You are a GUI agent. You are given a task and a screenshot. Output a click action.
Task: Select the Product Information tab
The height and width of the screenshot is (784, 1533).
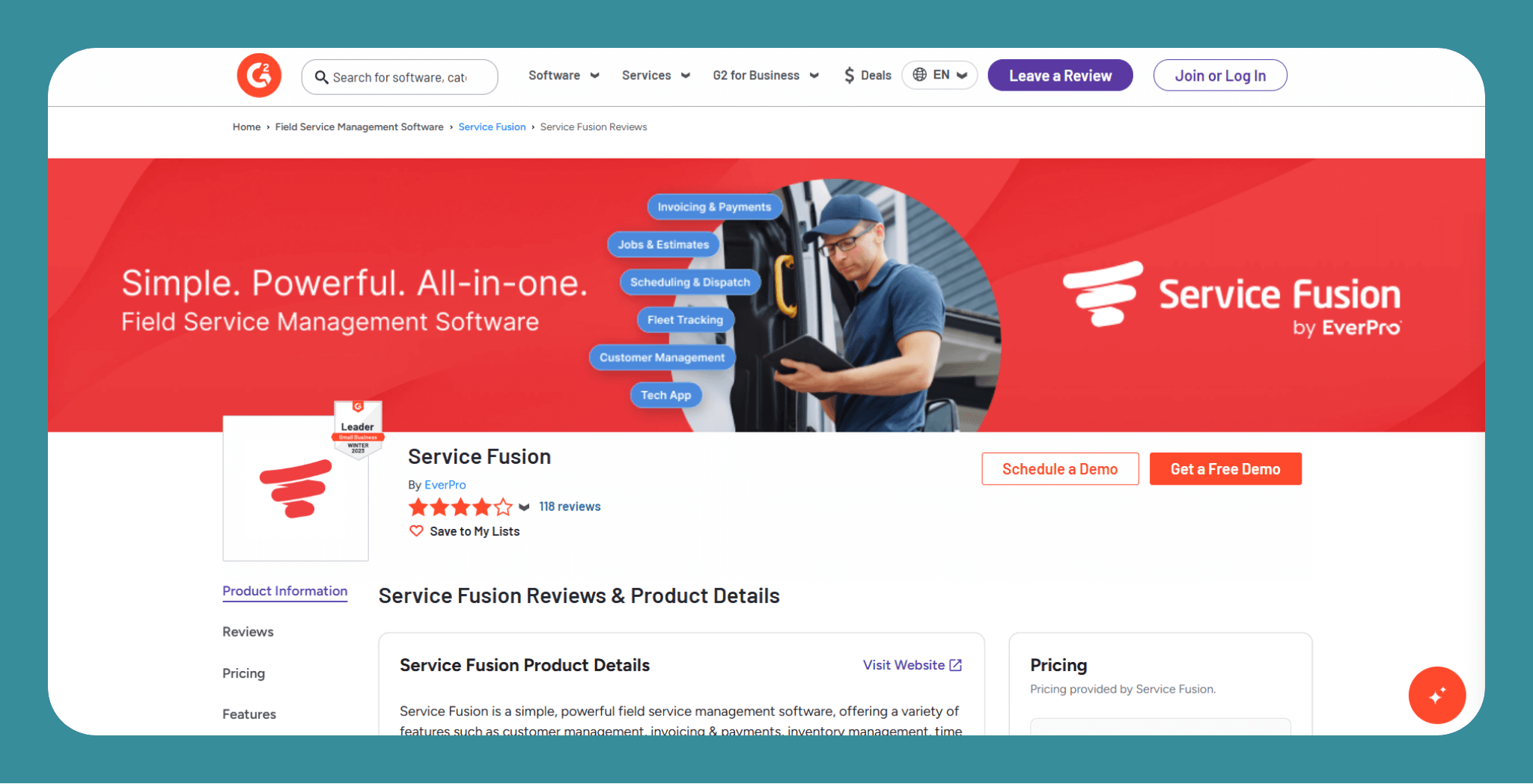coord(285,591)
